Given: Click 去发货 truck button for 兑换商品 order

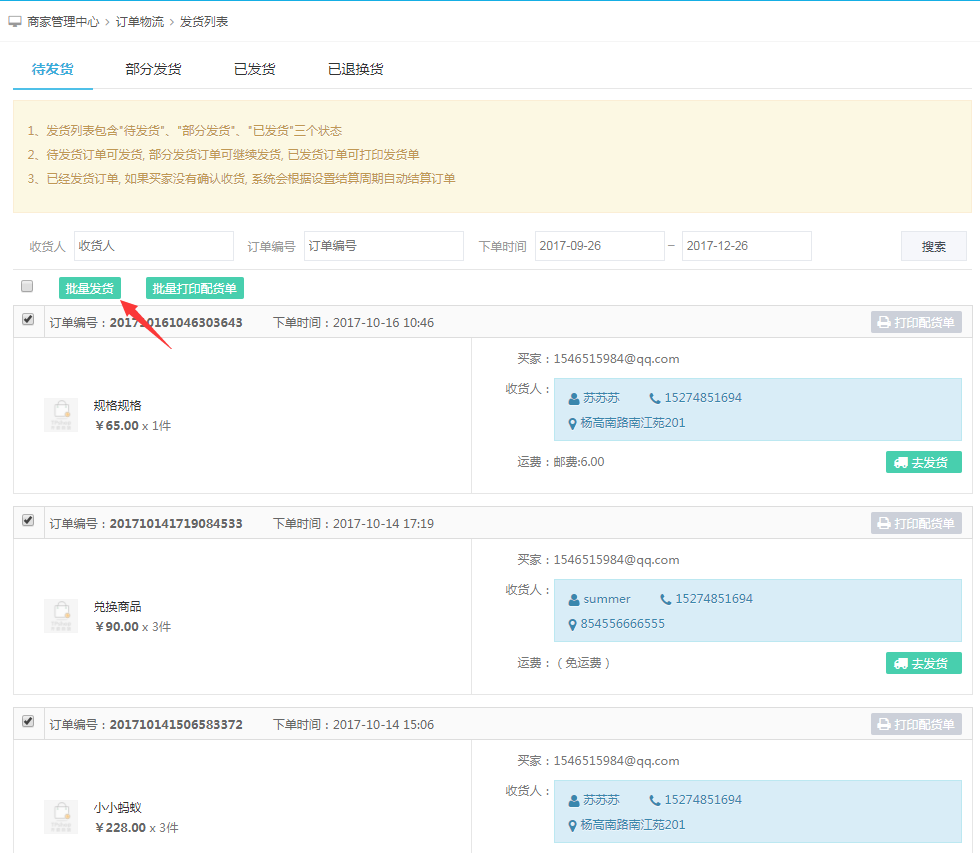Looking at the screenshot, I should pyautogui.click(x=923, y=663).
